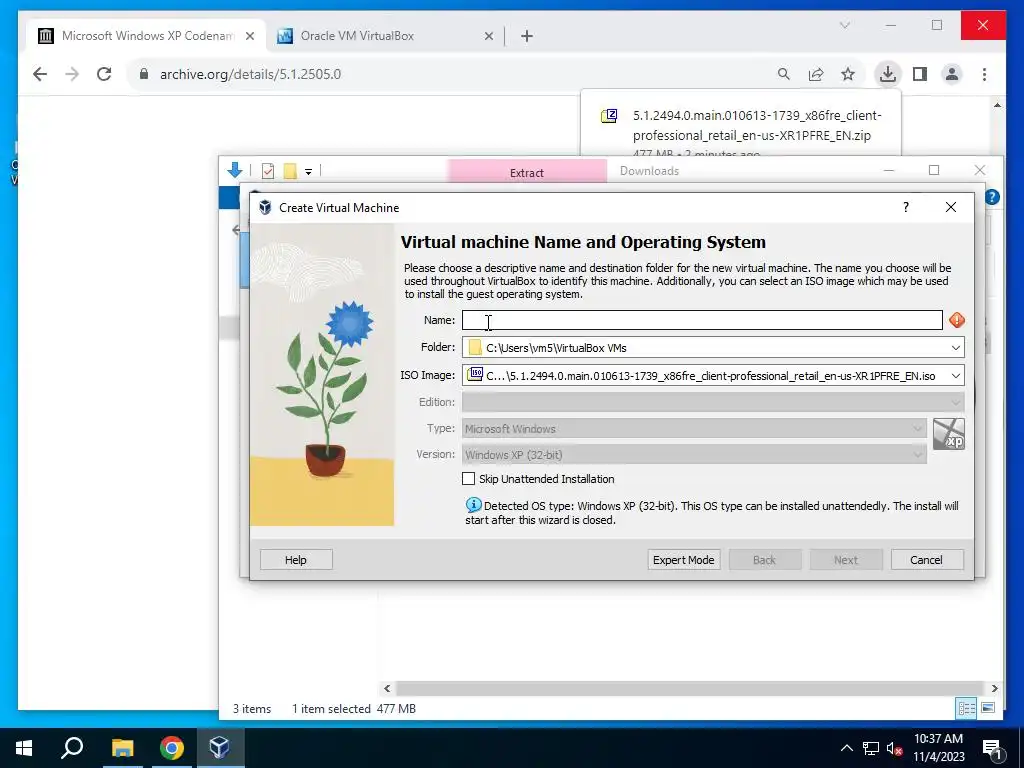Image resolution: width=1024 pixels, height=768 pixels.
Task: Open the Explorer quick access toolbar dropdown
Action: click(308, 172)
